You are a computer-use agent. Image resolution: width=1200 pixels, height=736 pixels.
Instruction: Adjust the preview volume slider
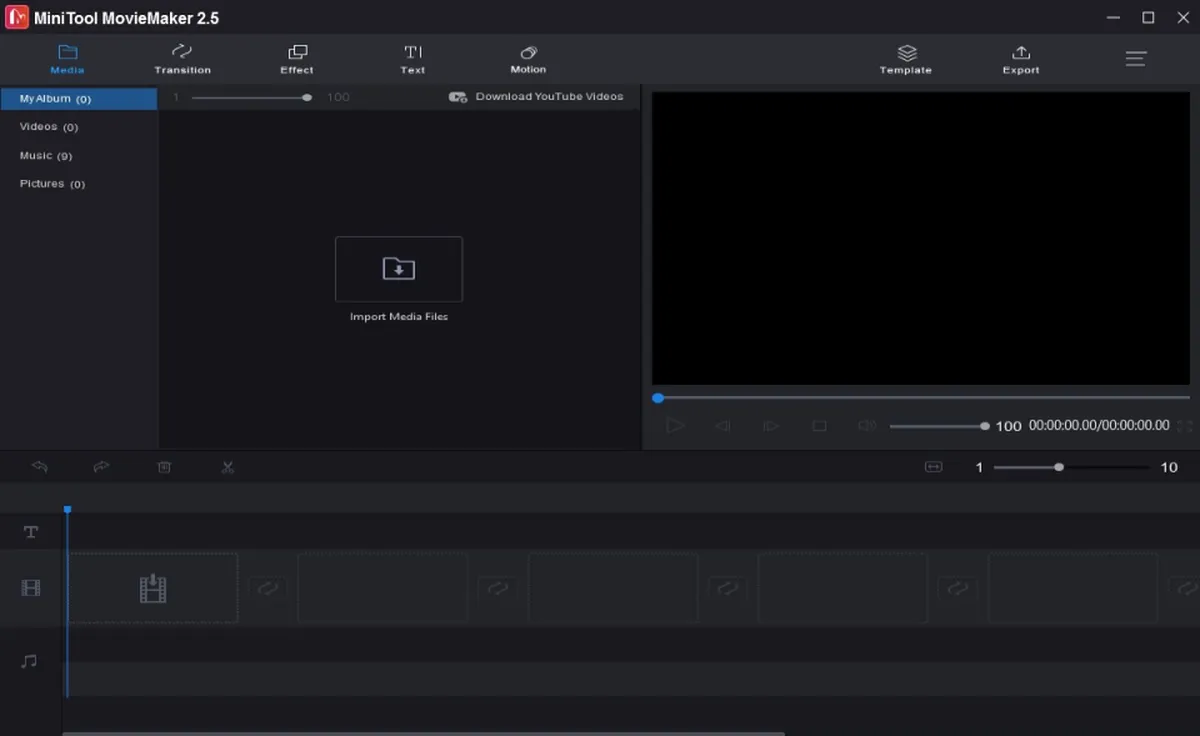[939, 426]
